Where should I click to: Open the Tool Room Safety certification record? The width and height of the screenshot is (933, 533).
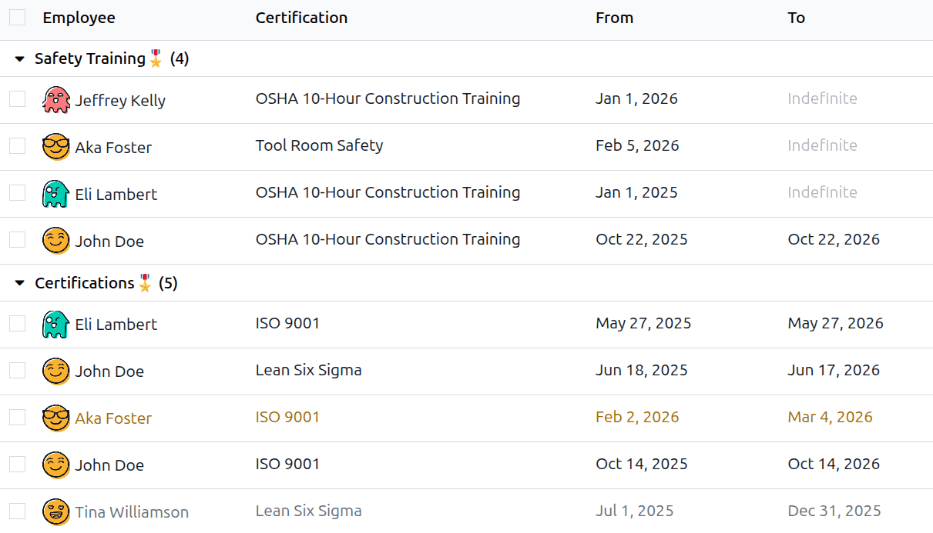click(320, 146)
